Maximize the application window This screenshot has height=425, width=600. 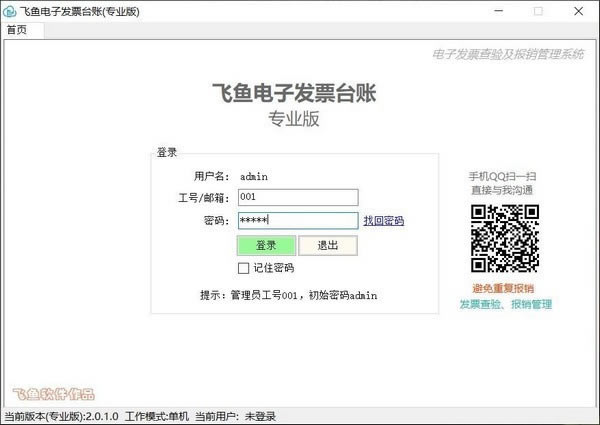click(x=538, y=11)
